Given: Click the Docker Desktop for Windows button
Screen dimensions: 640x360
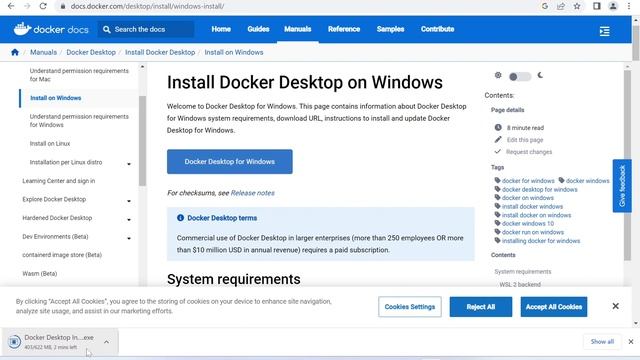Looking at the screenshot, I should click(229, 162).
